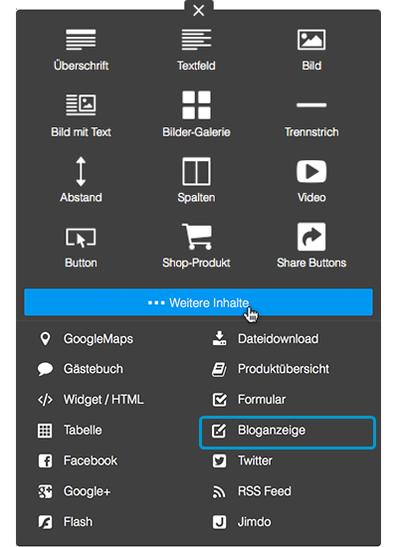
Task: Insert a Trennstrich divider line
Action: tap(311, 119)
